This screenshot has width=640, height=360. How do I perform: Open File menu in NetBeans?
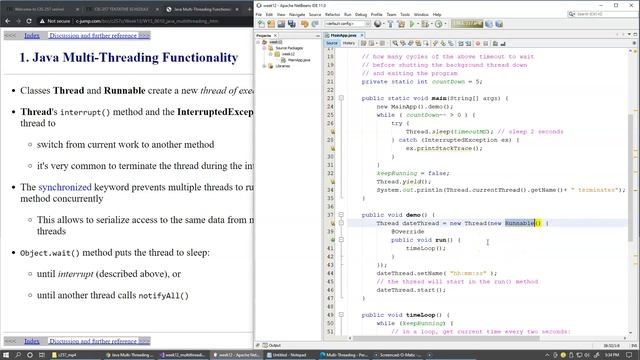(x=259, y=14)
